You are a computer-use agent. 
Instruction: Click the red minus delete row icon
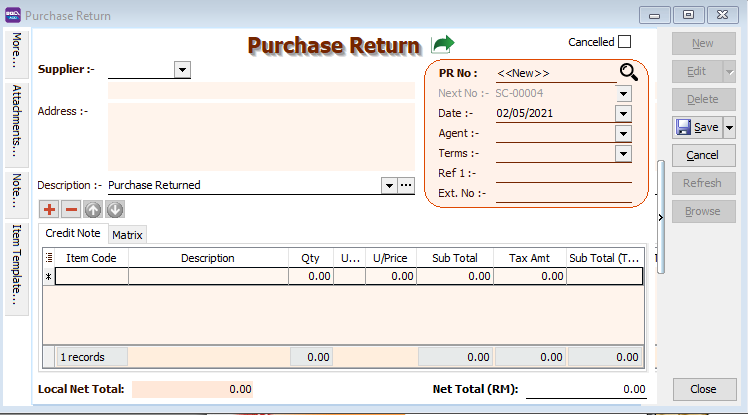point(71,210)
